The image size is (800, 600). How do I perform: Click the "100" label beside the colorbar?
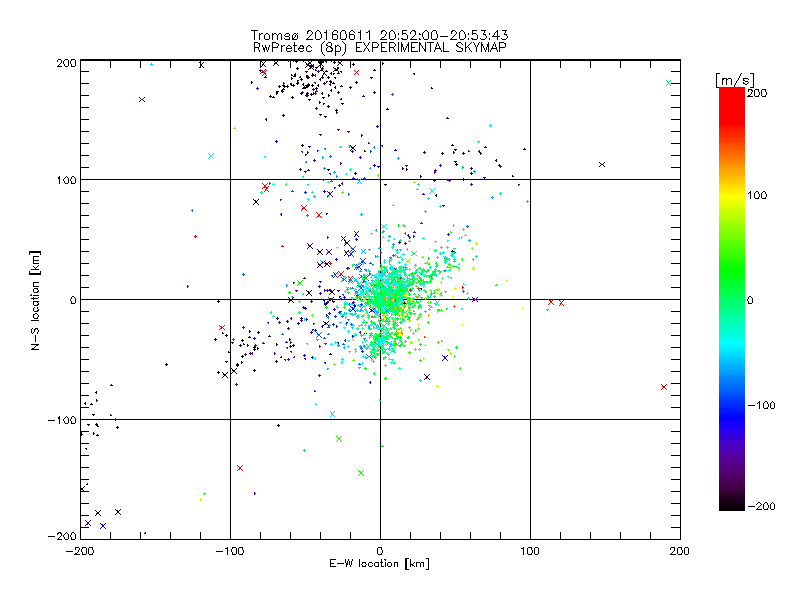click(757, 195)
